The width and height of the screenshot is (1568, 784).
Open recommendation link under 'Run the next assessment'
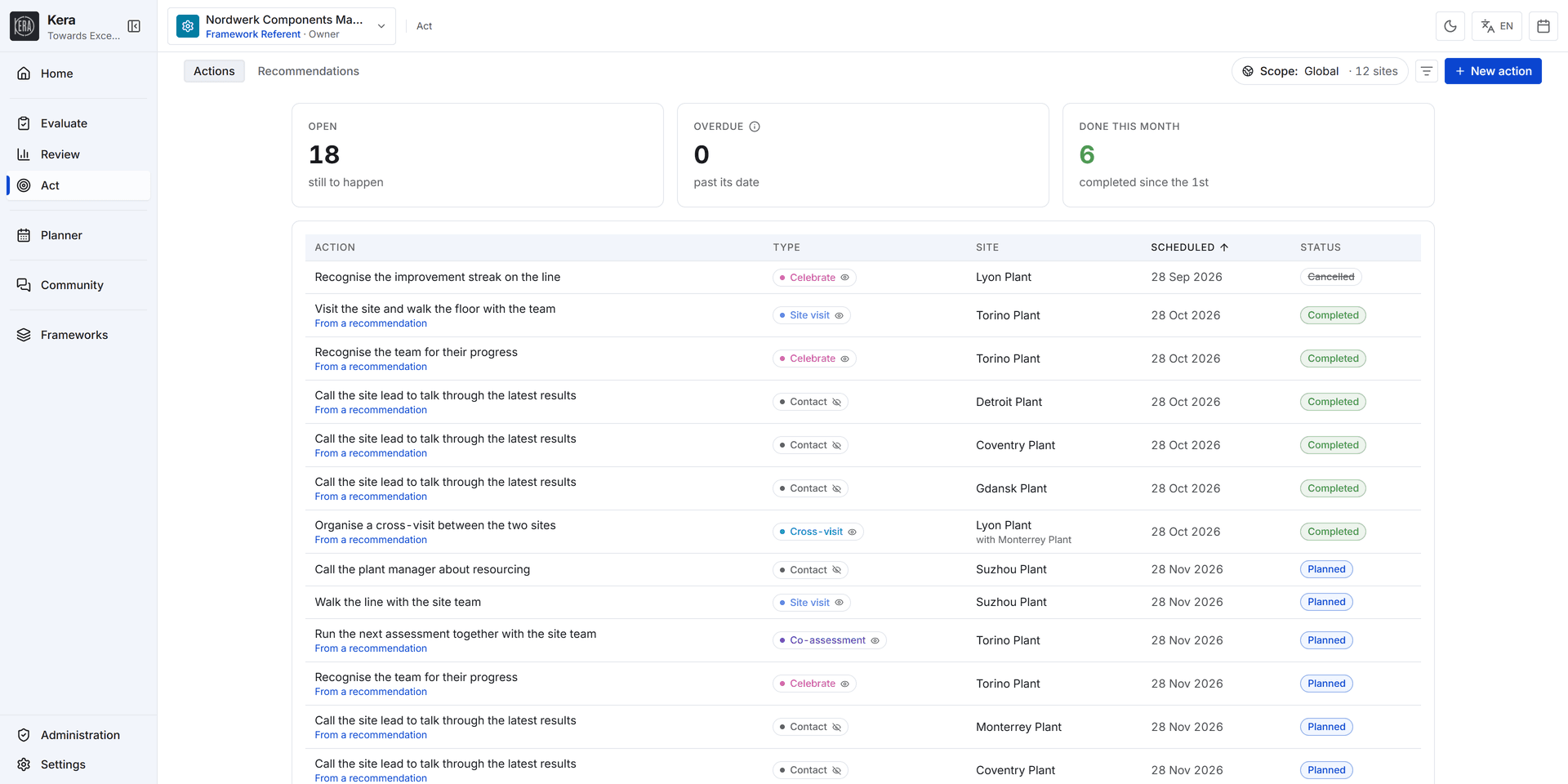click(x=371, y=648)
